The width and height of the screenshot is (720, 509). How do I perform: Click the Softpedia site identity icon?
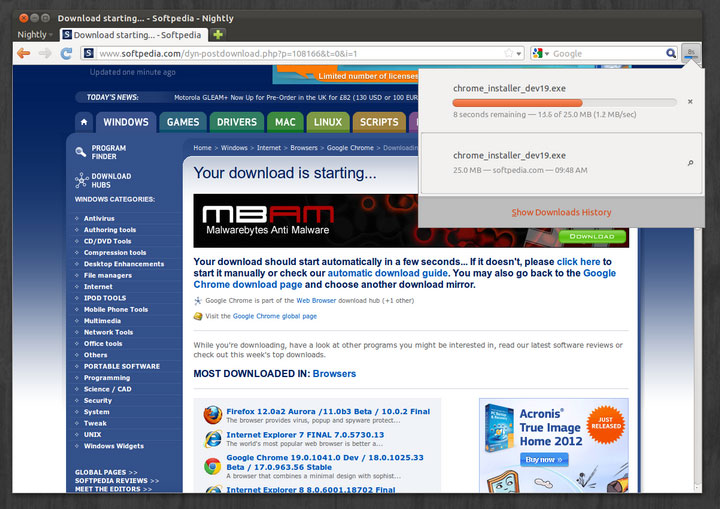(x=89, y=53)
